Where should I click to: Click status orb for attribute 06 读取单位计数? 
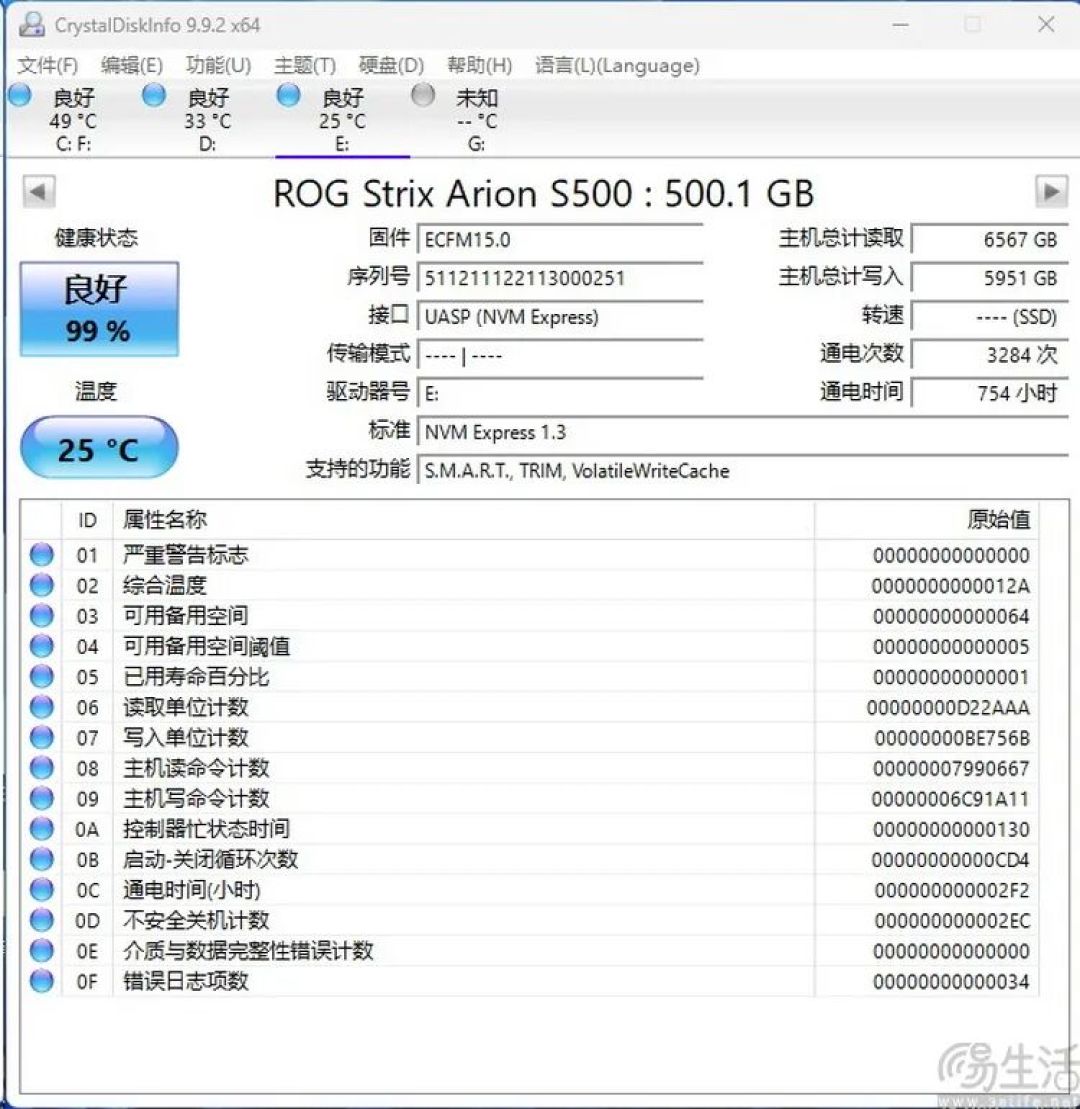[x=42, y=707]
